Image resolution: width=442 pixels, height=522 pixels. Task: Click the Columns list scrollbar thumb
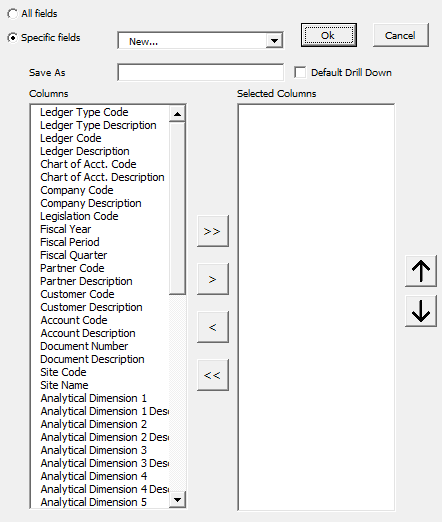click(x=177, y=208)
